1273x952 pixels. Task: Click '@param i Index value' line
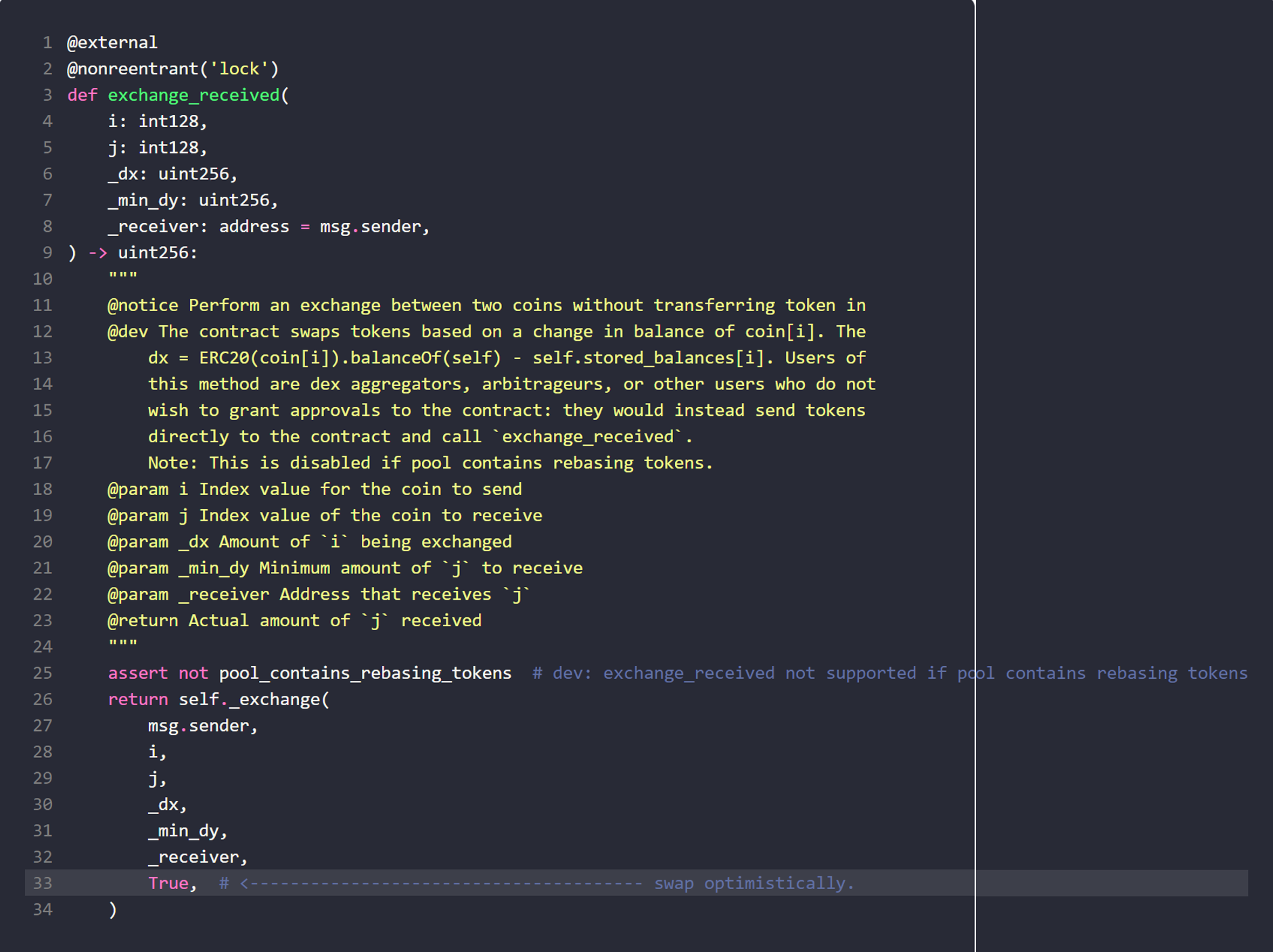click(x=315, y=490)
